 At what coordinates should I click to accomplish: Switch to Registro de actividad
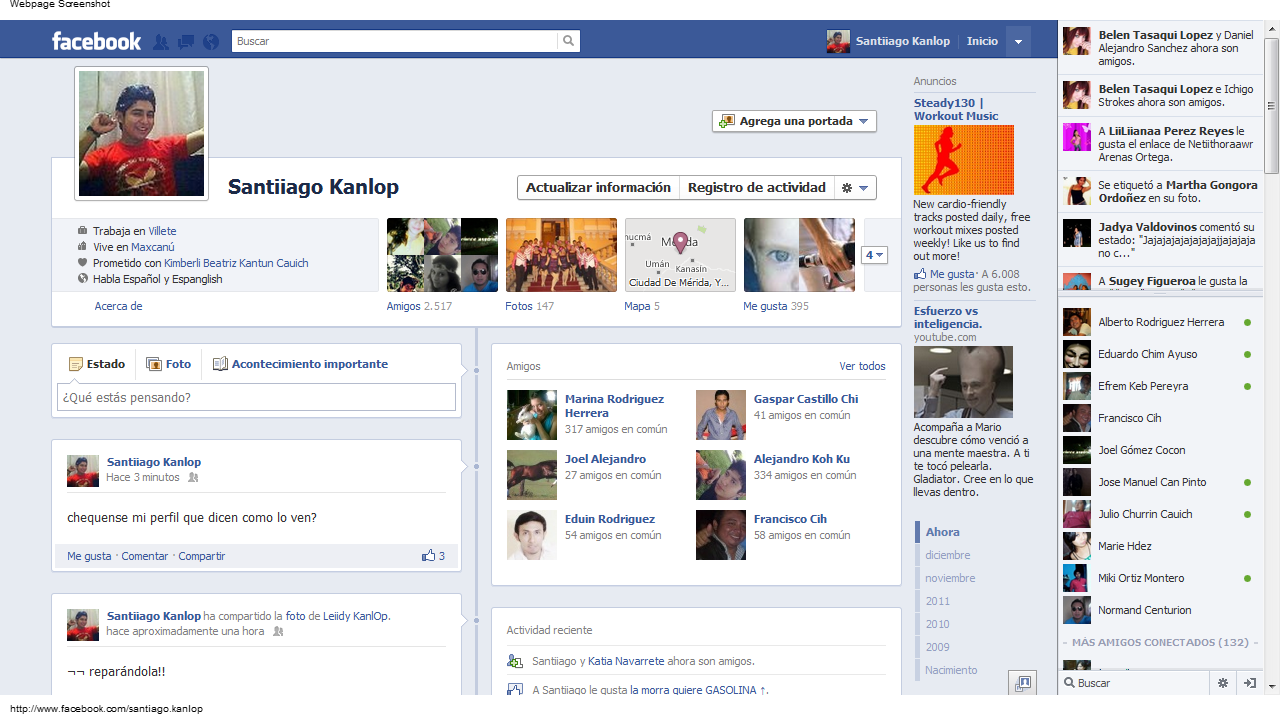point(755,187)
